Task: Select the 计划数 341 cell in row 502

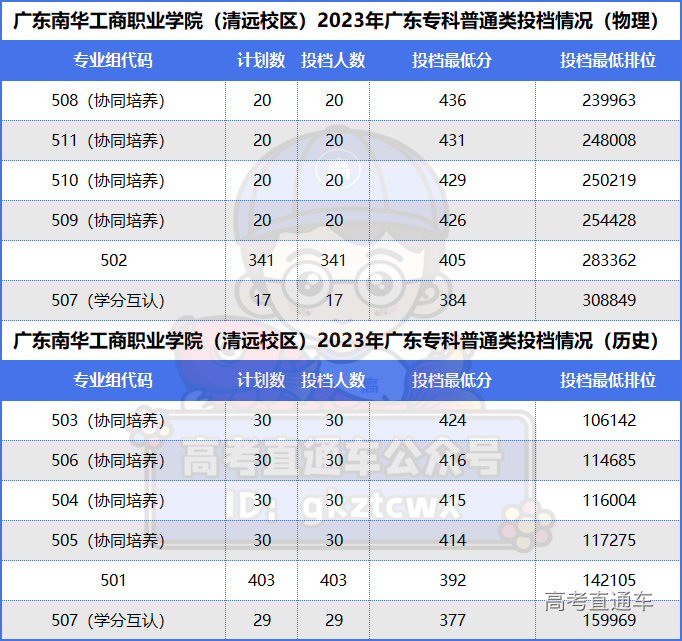Action: click(262, 260)
